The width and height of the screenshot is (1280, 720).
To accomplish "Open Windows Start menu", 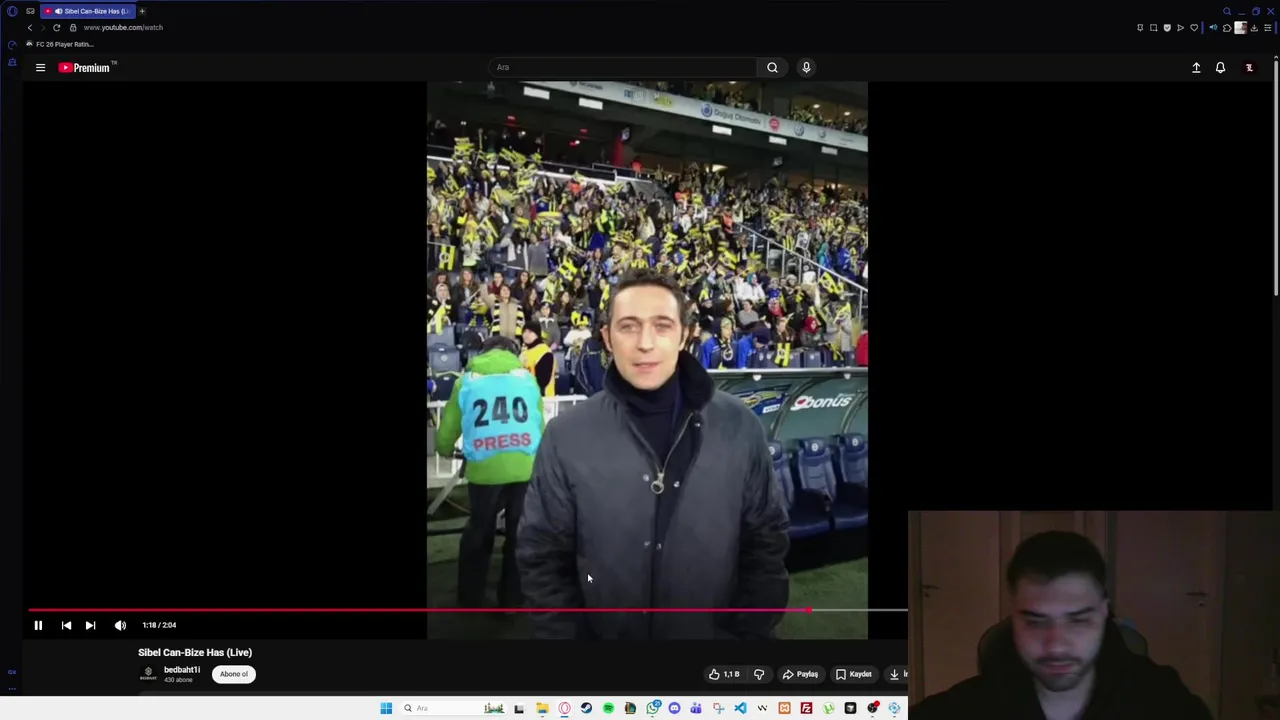I will pos(386,708).
